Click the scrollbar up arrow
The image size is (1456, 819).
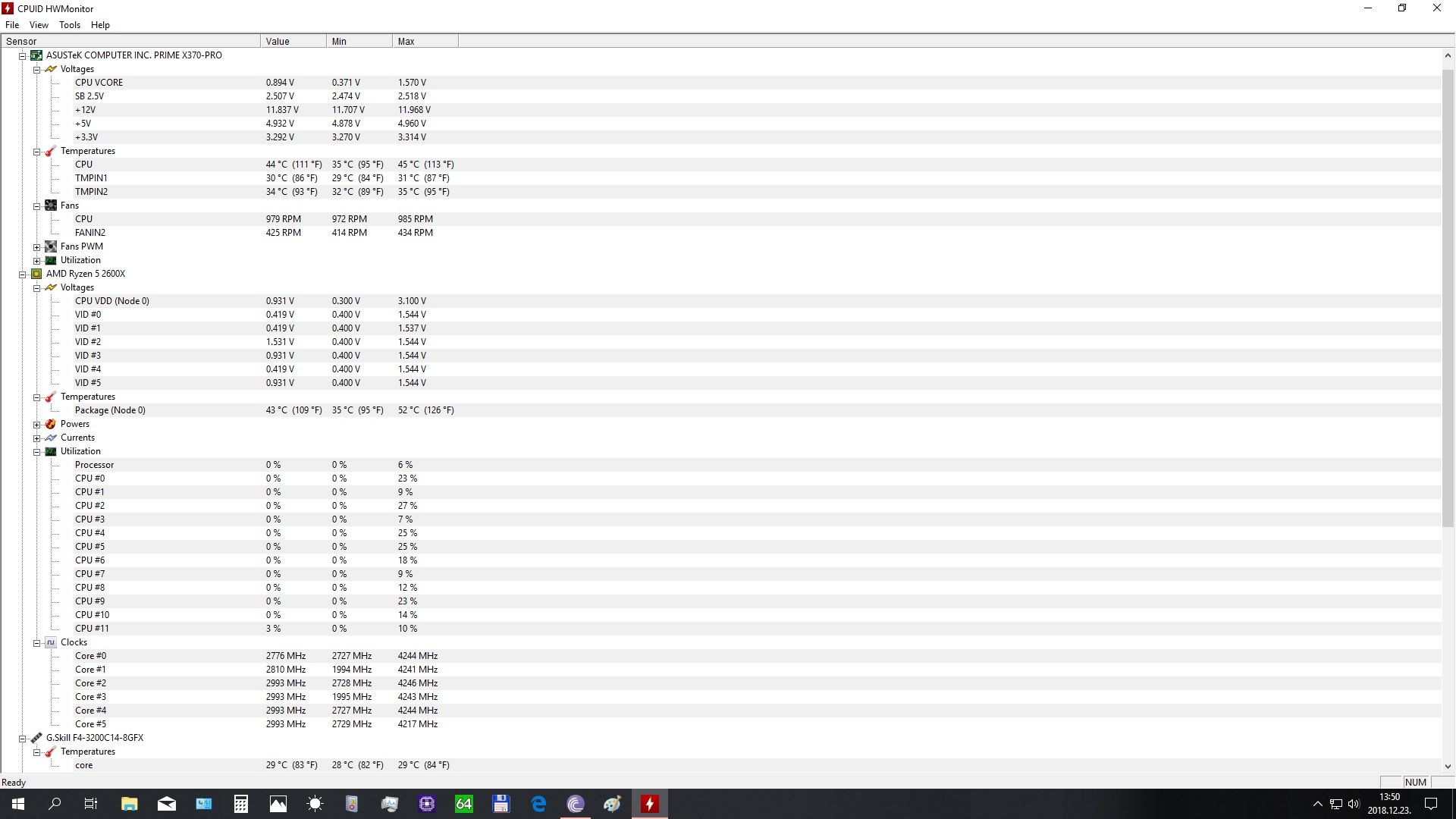click(1448, 55)
